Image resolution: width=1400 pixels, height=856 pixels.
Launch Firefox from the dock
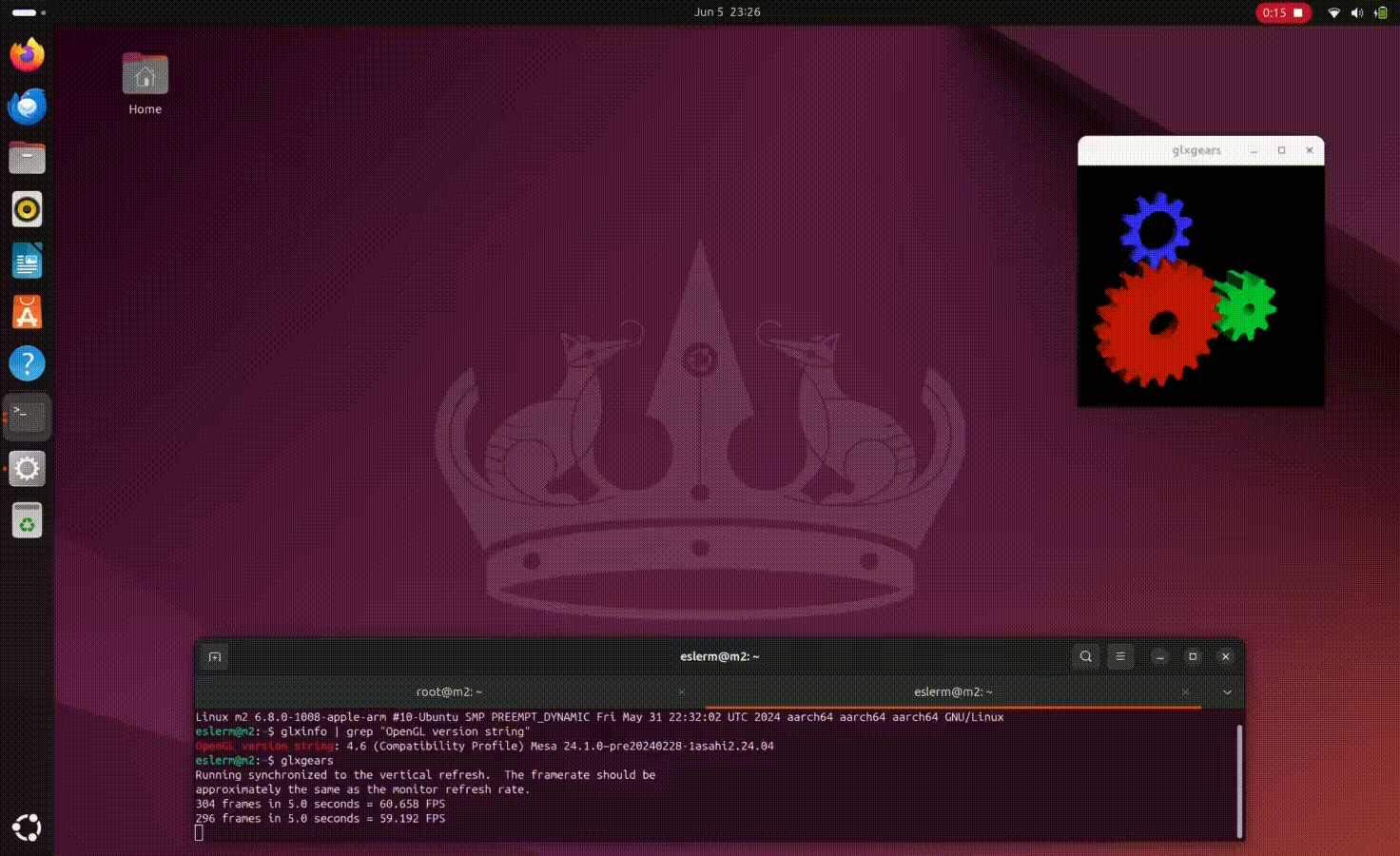[28, 55]
